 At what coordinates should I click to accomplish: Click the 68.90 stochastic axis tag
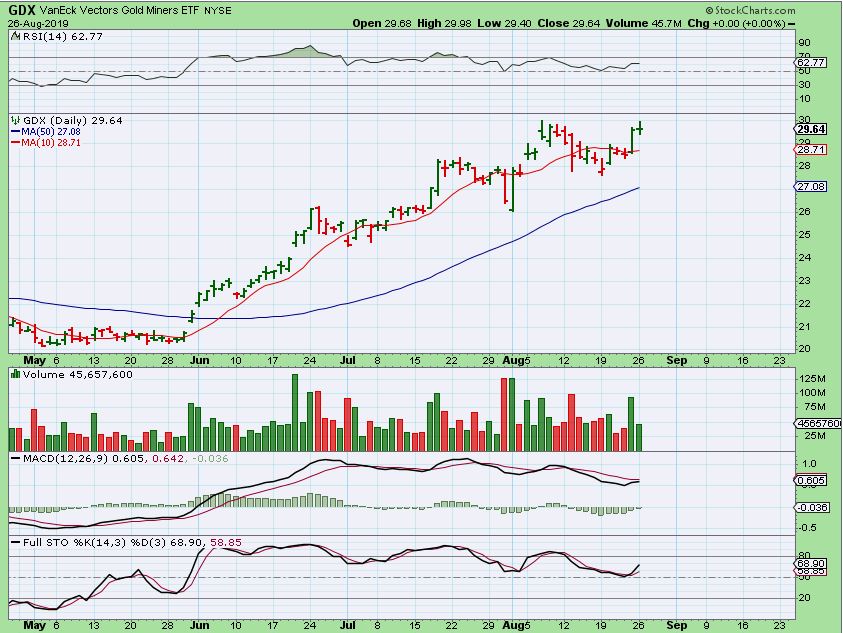coord(810,563)
